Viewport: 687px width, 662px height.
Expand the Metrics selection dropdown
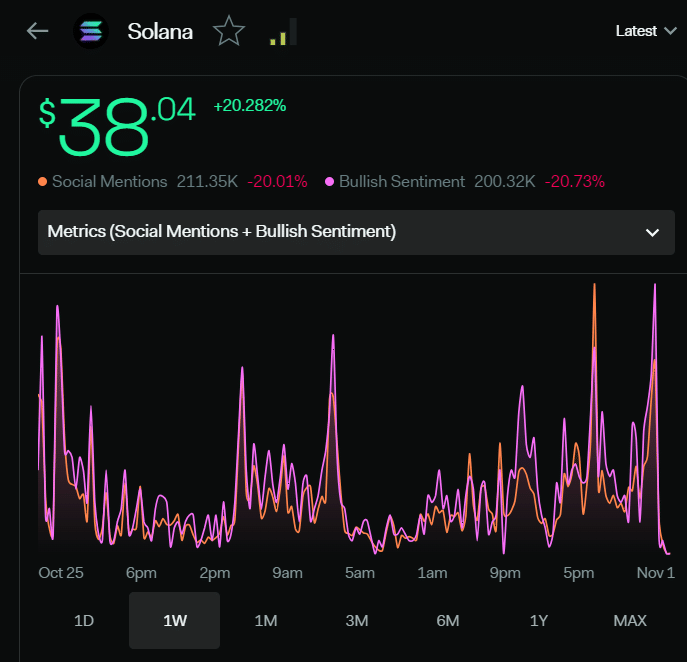click(x=356, y=232)
